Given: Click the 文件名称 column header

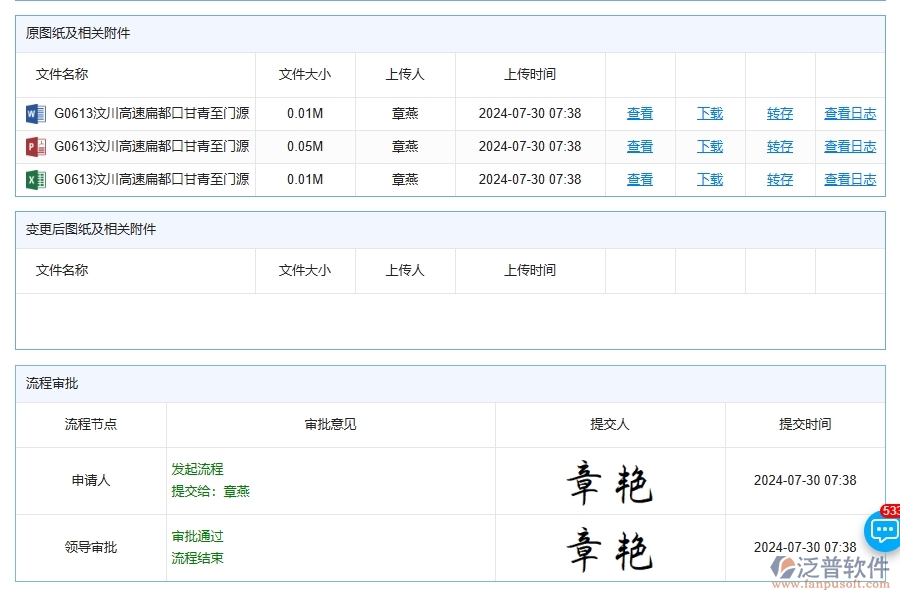Looking at the screenshot, I should pos(61,74).
